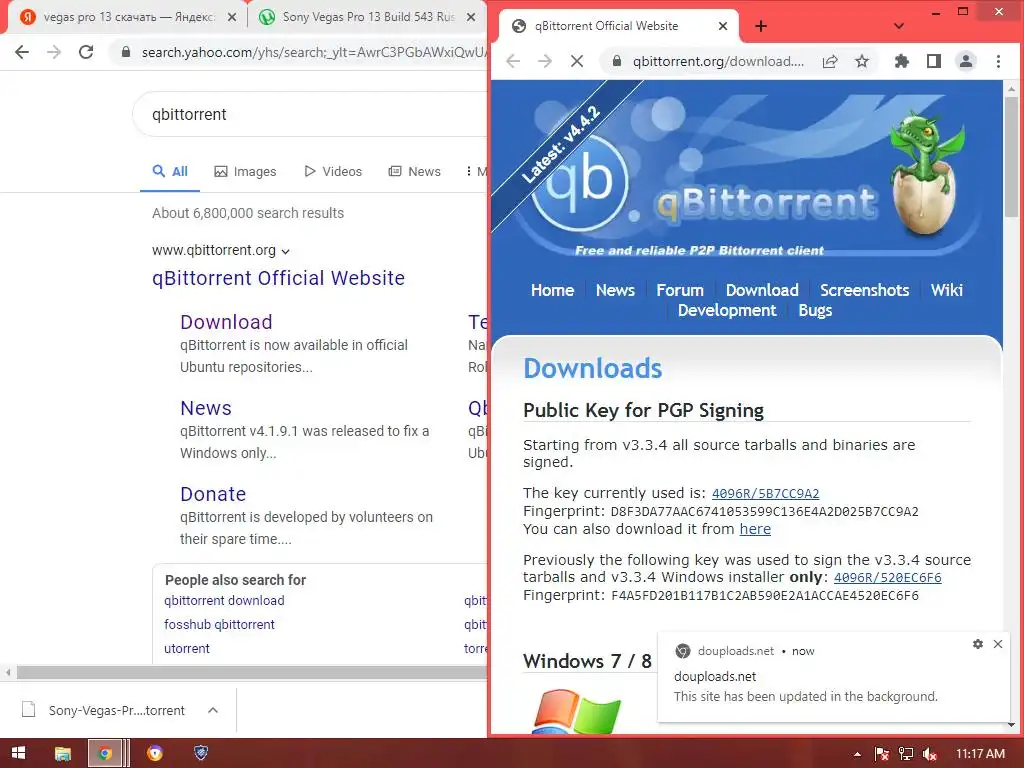This screenshot has height=768, width=1024.
Task: Open the Download sitelink in search results
Action: (x=226, y=322)
